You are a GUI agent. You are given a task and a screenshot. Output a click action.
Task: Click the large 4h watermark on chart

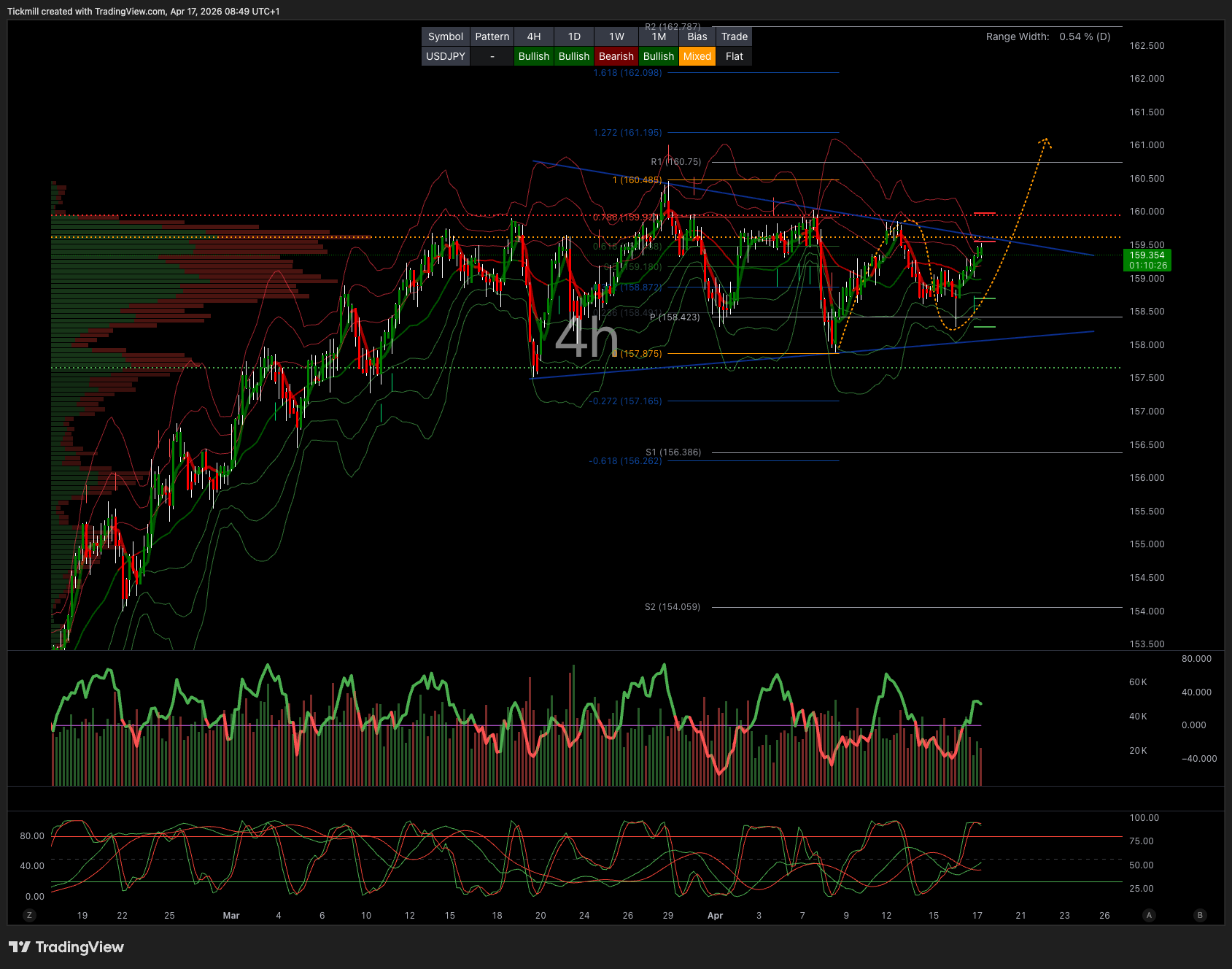(586, 339)
